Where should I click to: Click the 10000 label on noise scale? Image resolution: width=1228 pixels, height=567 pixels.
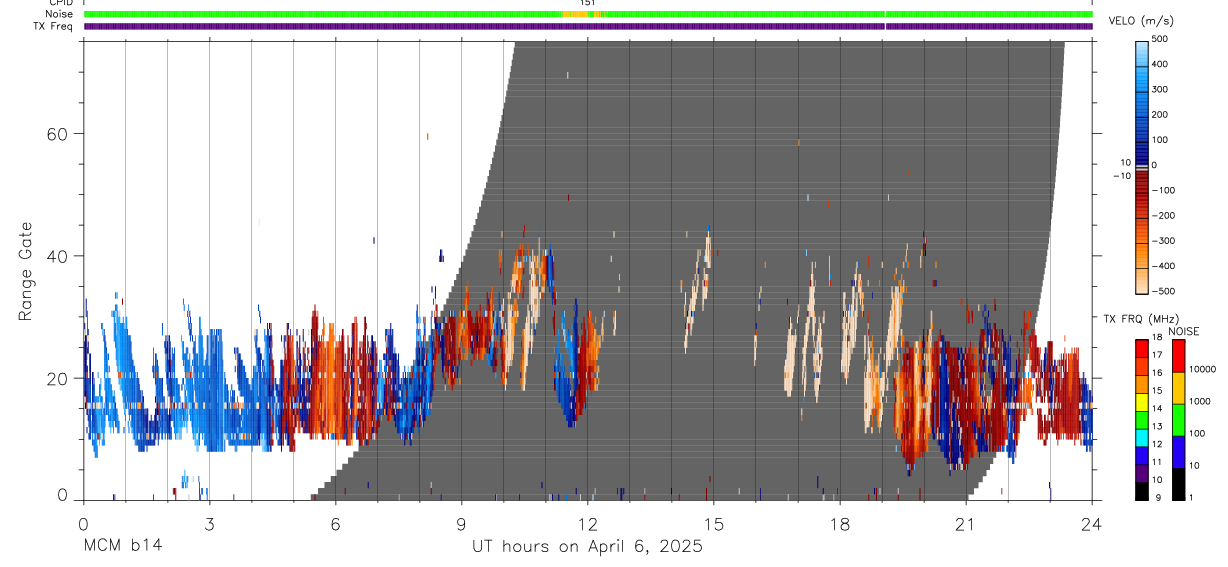1204,369
